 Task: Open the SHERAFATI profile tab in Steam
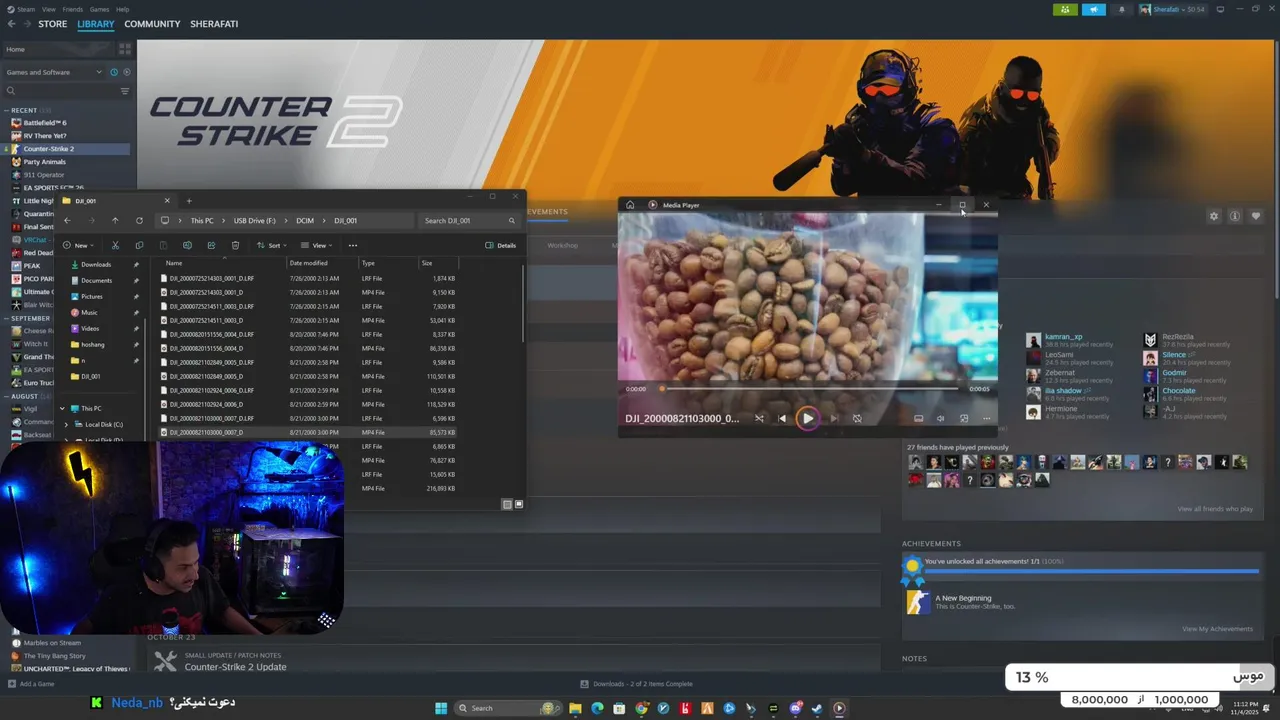pos(214,24)
